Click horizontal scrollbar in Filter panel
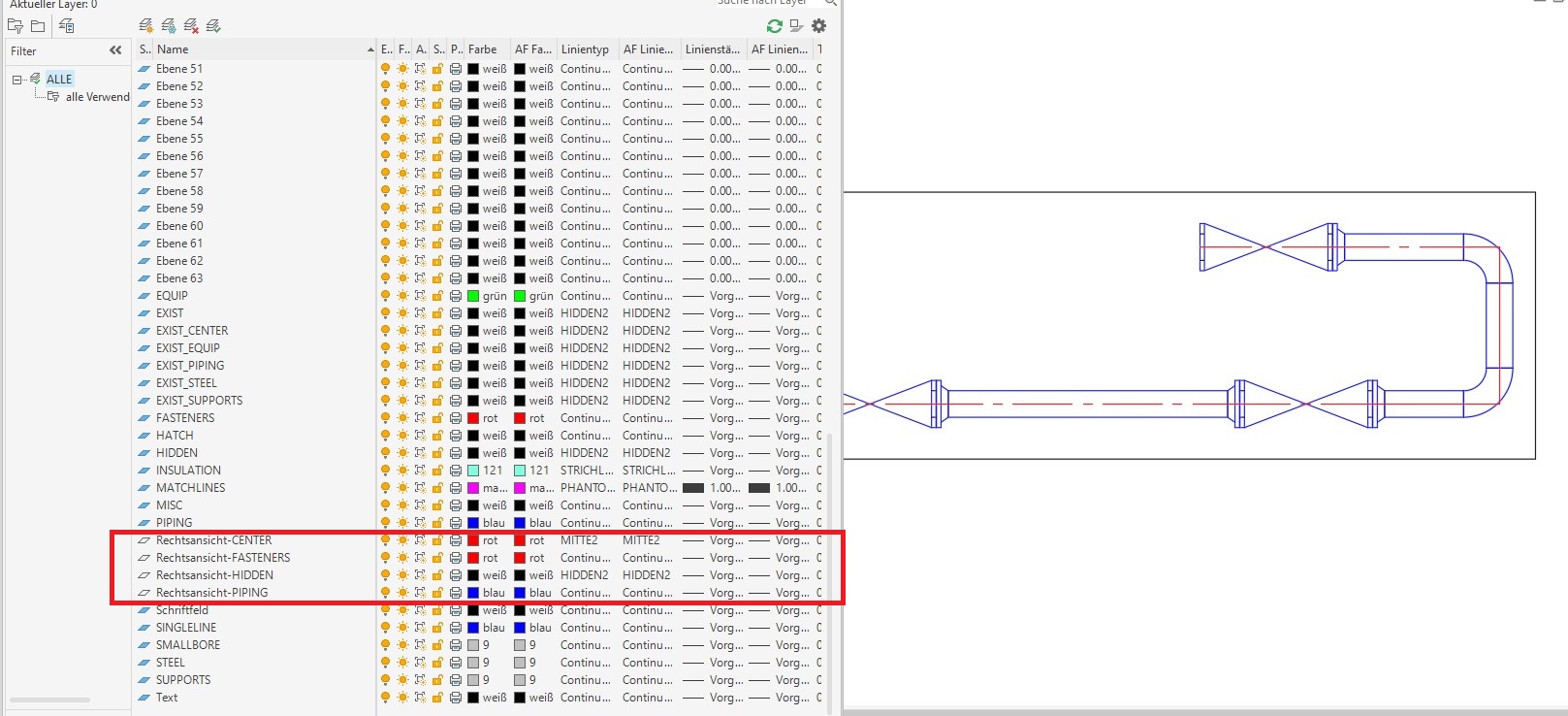The width and height of the screenshot is (1568, 716). [x=49, y=700]
